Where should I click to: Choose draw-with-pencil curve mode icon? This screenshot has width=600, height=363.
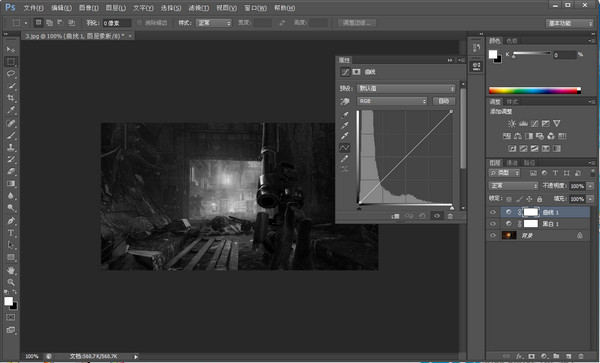(345, 158)
